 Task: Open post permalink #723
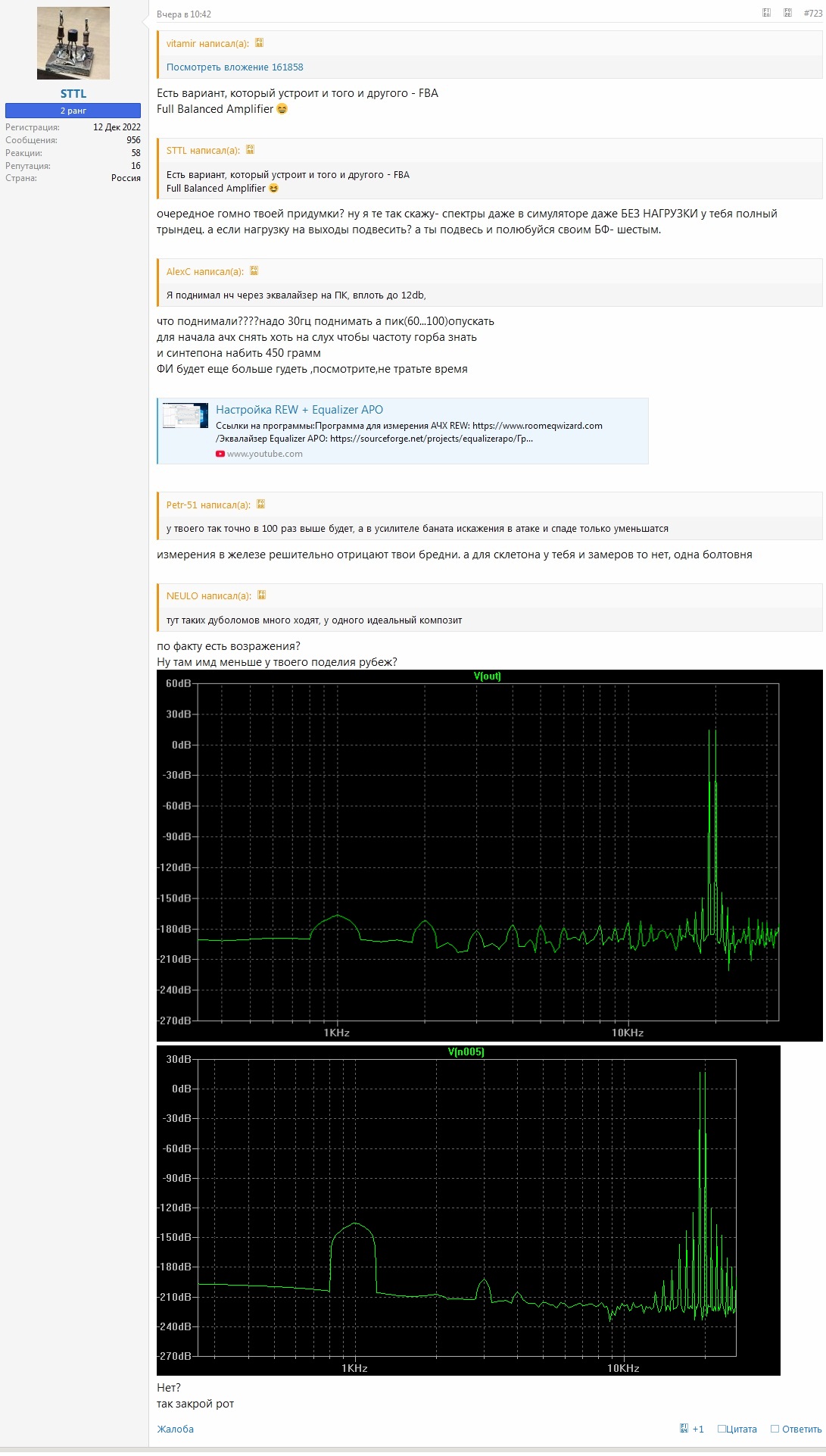click(x=812, y=14)
